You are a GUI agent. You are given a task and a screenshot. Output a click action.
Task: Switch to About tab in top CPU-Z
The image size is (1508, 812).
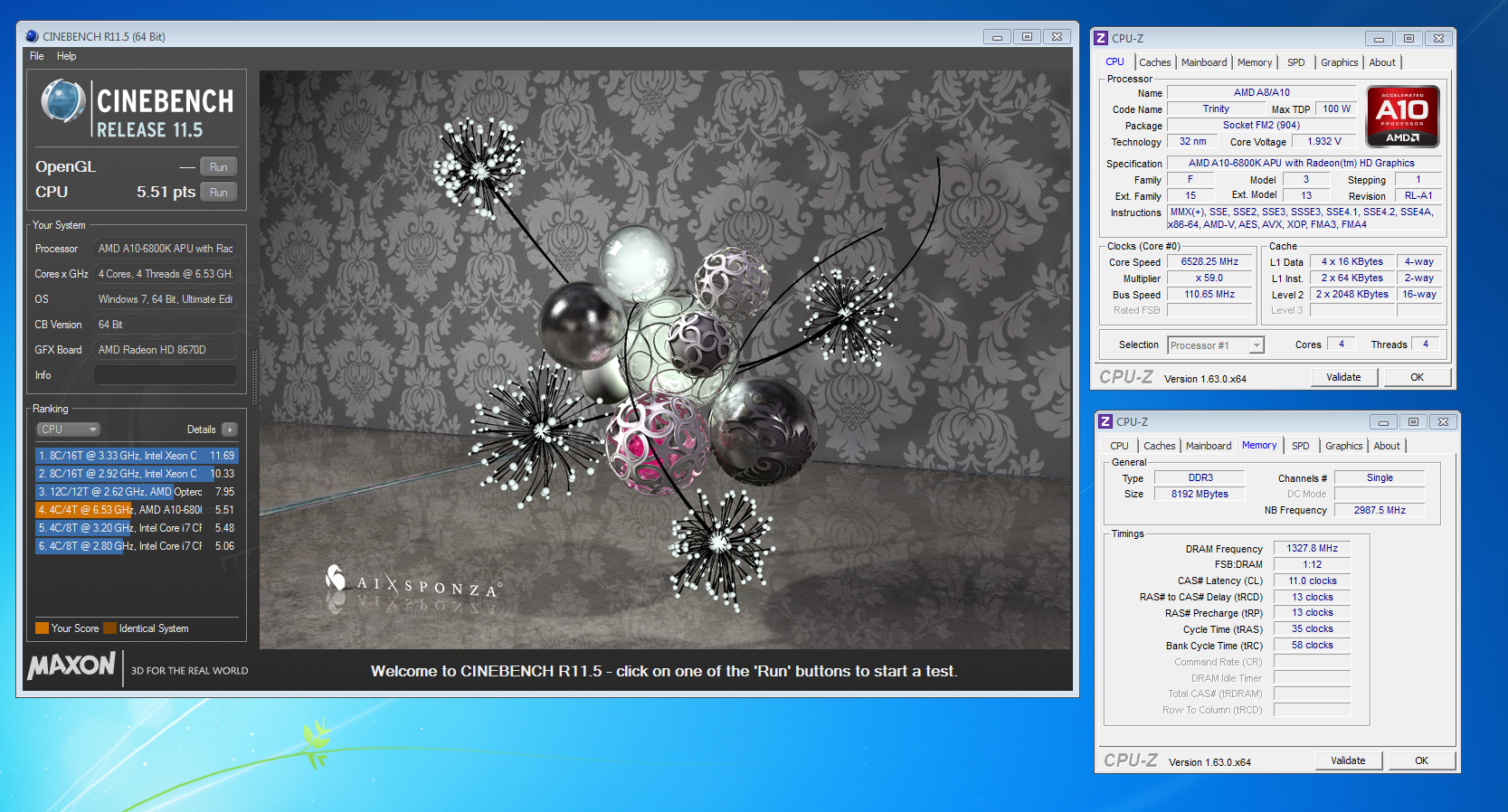point(1382,62)
